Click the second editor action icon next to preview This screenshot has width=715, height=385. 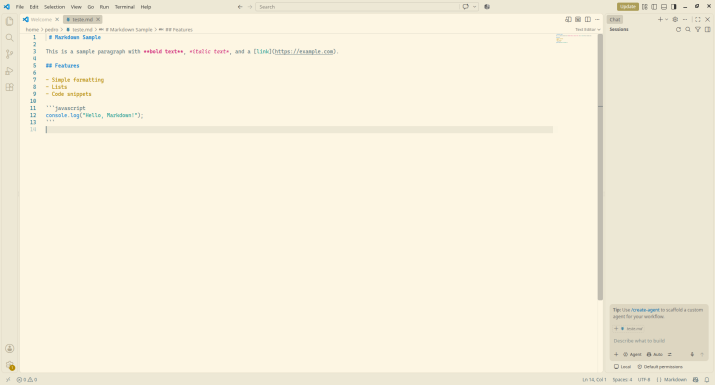pyautogui.click(x=578, y=20)
